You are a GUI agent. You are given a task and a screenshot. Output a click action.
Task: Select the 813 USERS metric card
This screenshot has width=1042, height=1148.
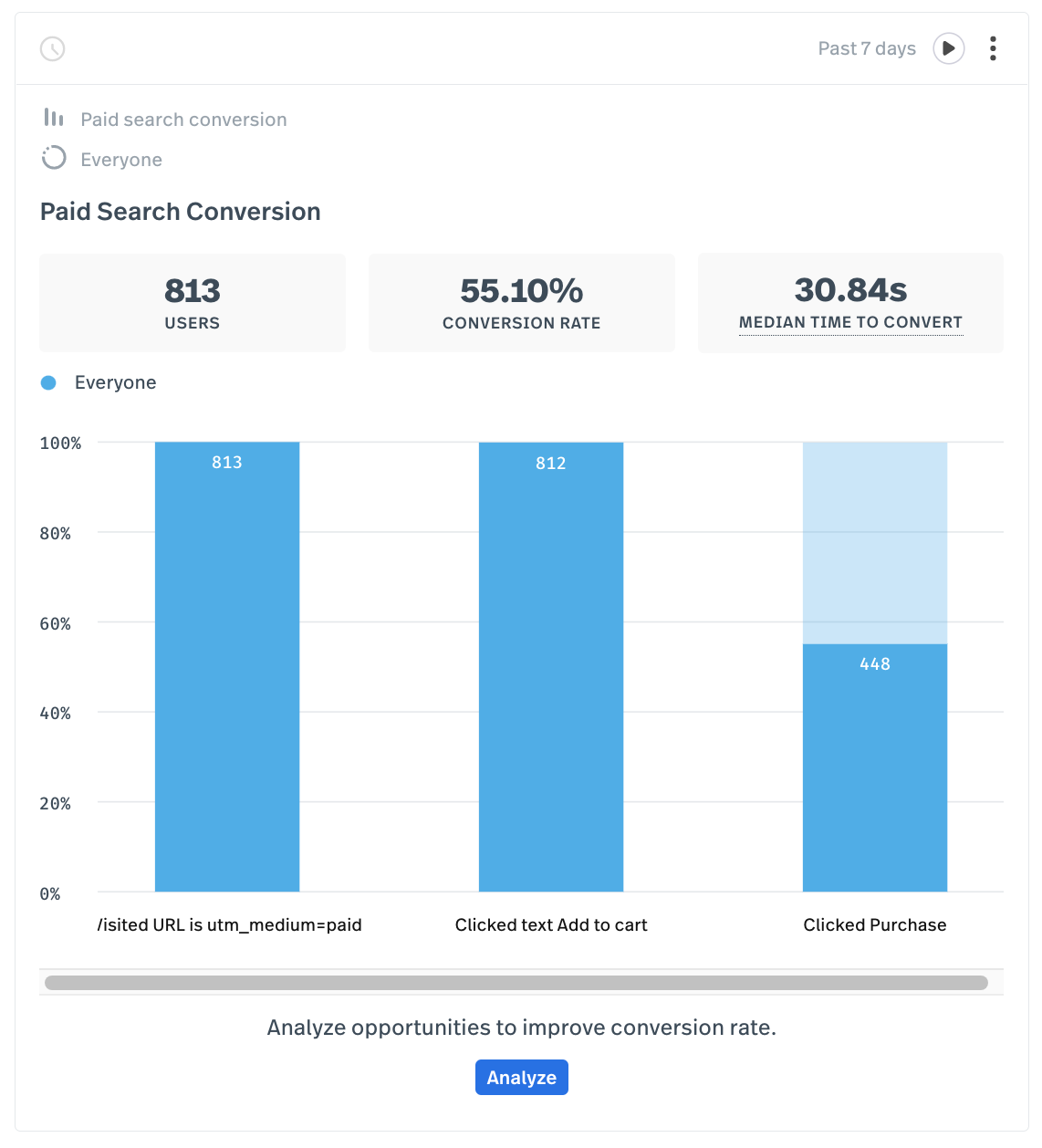click(x=192, y=302)
